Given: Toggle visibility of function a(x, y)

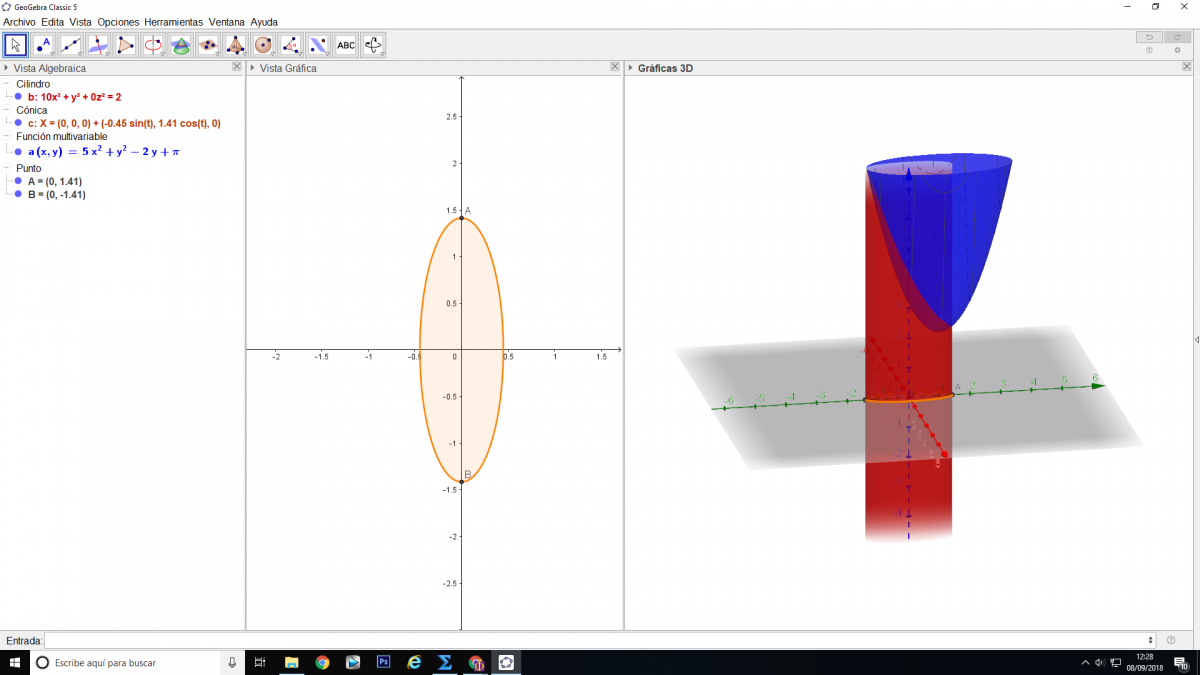Looking at the screenshot, I should click(19, 152).
